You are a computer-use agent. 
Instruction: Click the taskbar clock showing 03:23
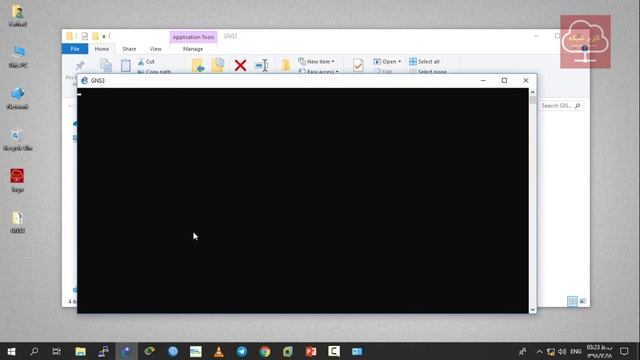pyautogui.click(x=600, y=351)
